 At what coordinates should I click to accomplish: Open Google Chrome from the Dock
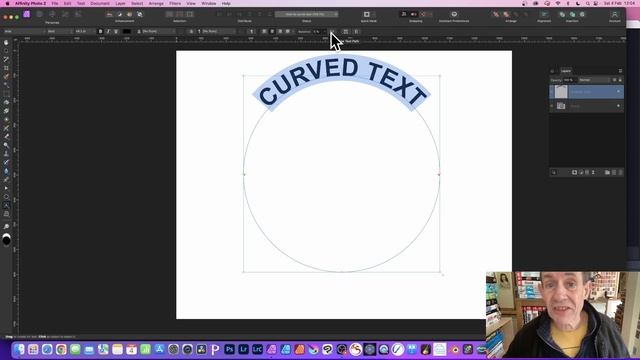point(61,349)
